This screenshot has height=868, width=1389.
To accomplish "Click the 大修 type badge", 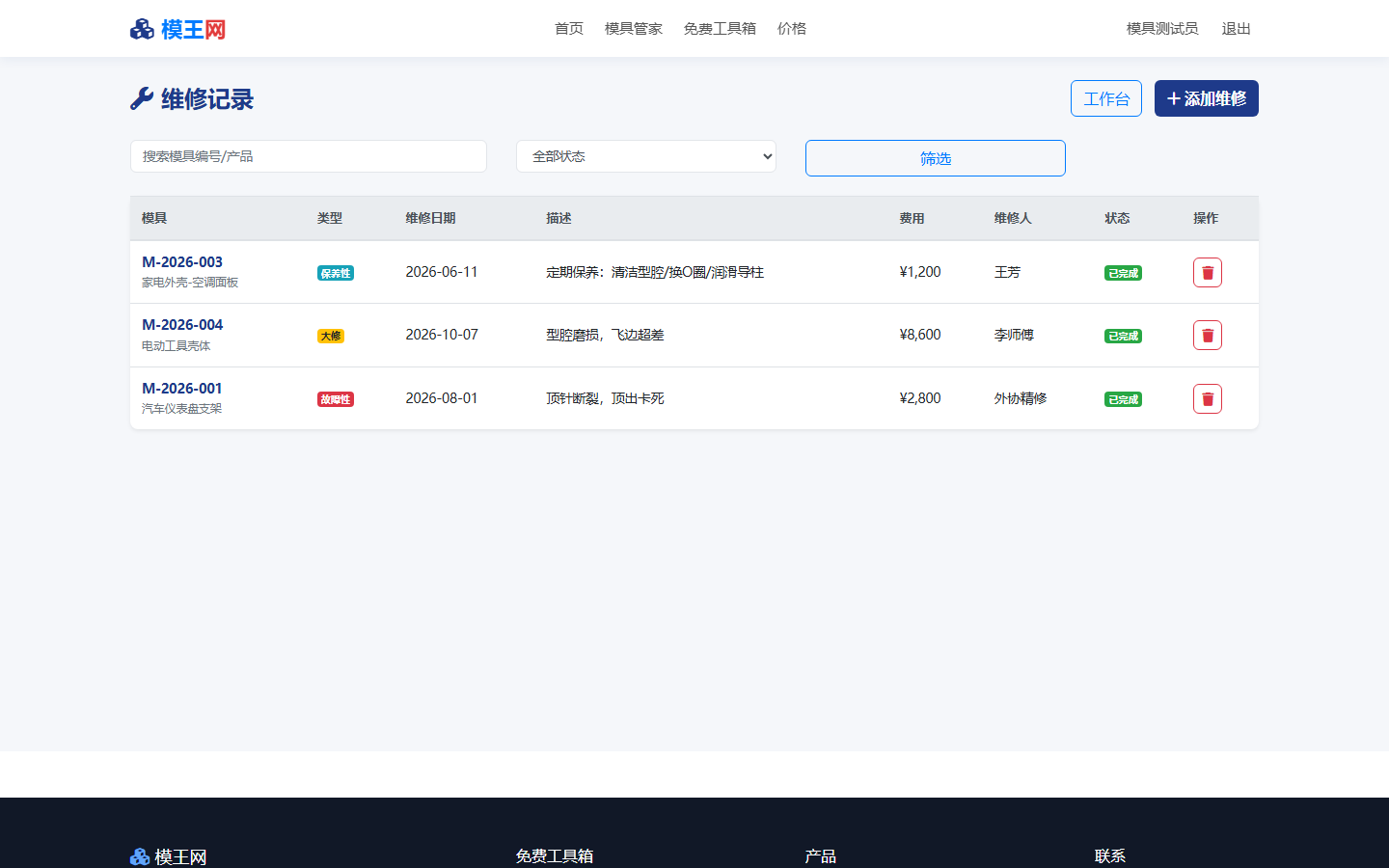I will [331, 336].
